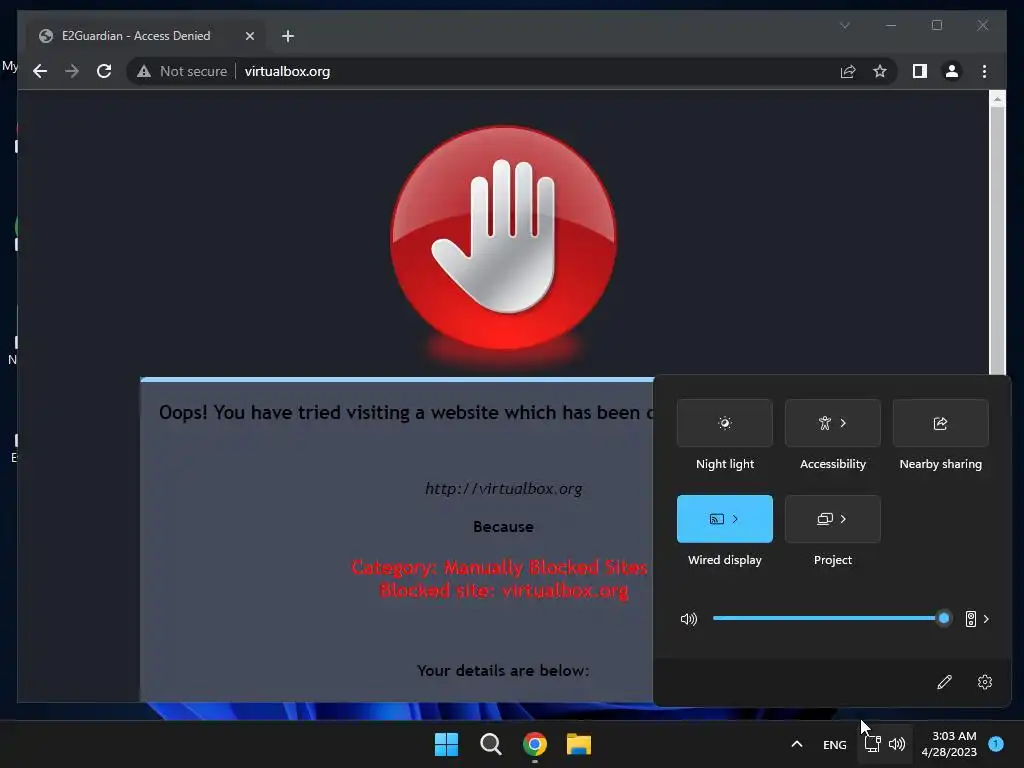
Task: Share this page from the address bar
Action: [848, 71]
